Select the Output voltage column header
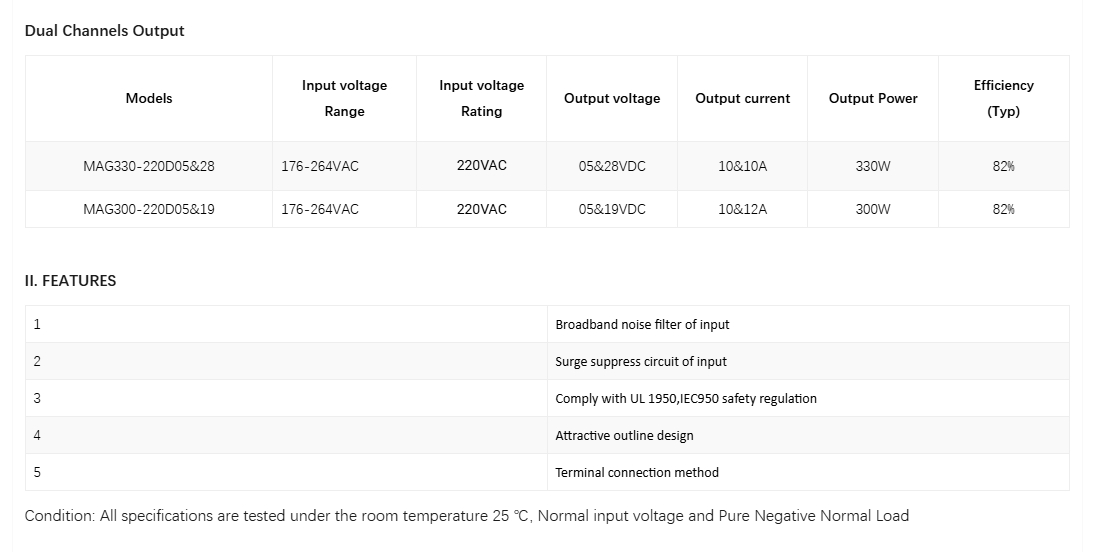Viewport: 1117px width, 552px height. pos(612,98)
